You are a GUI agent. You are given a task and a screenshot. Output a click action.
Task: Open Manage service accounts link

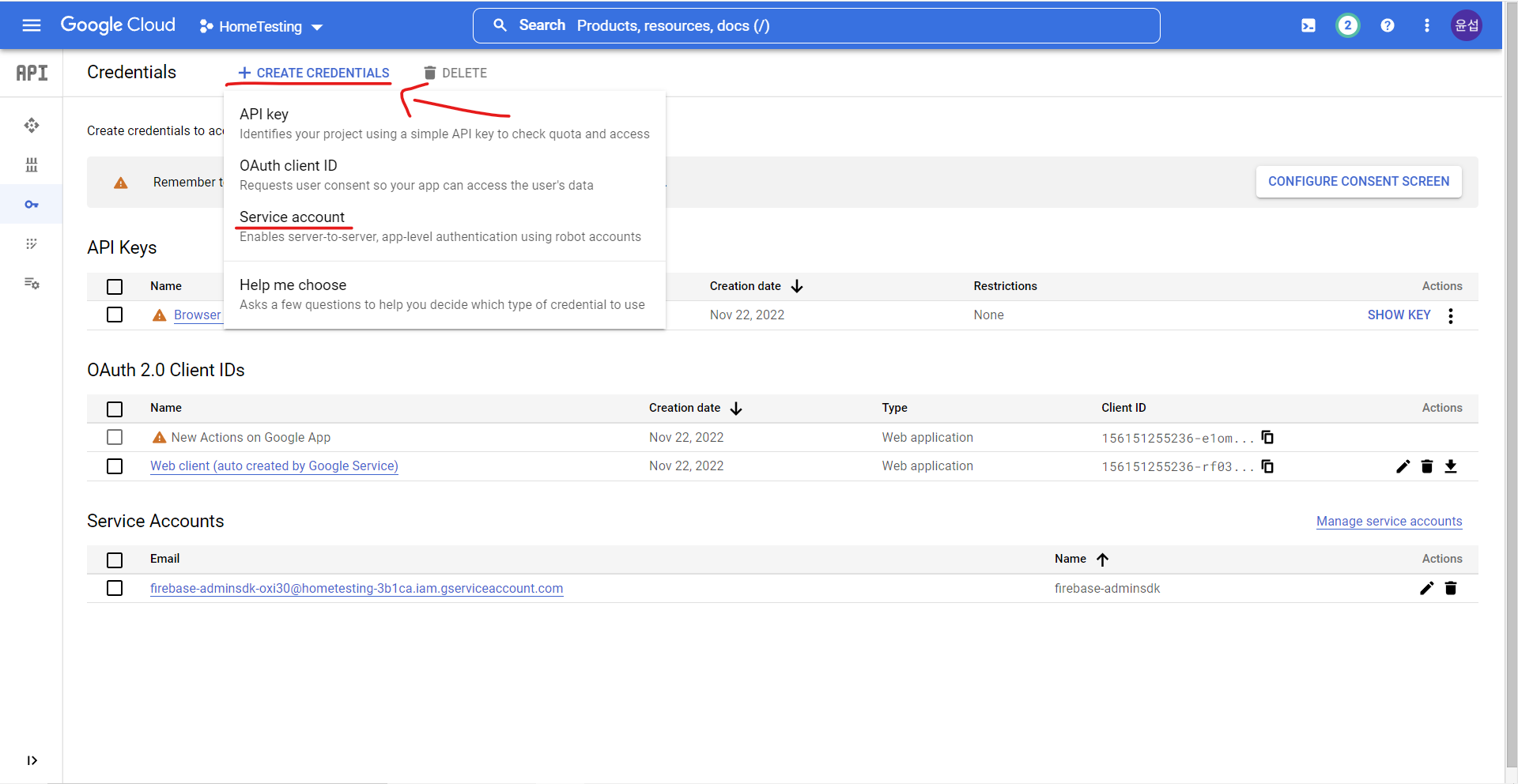coord(1389,521)
